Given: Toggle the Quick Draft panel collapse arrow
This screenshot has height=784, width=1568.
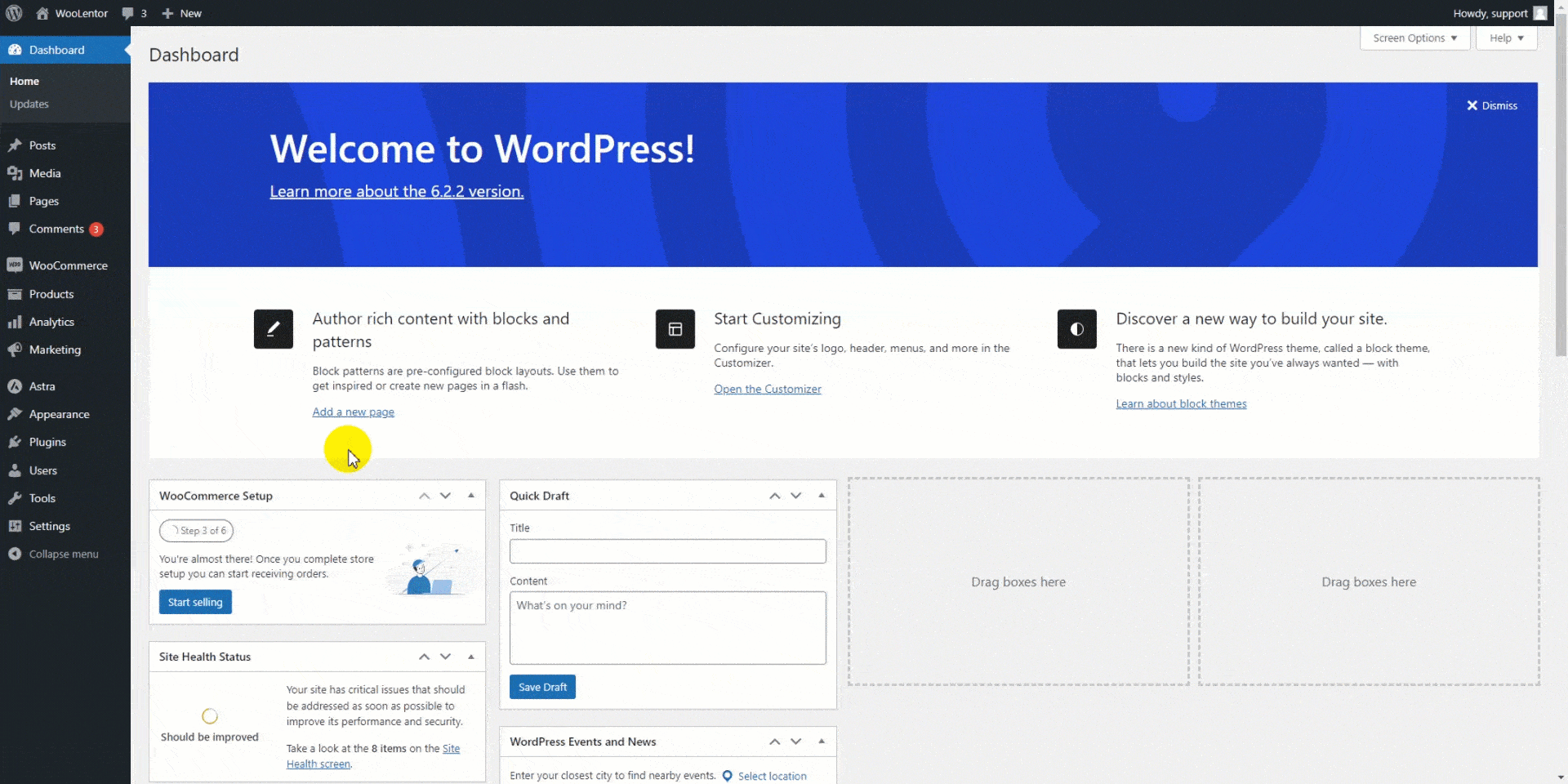Looking at the screenshot, I should (x=822, y=496).
